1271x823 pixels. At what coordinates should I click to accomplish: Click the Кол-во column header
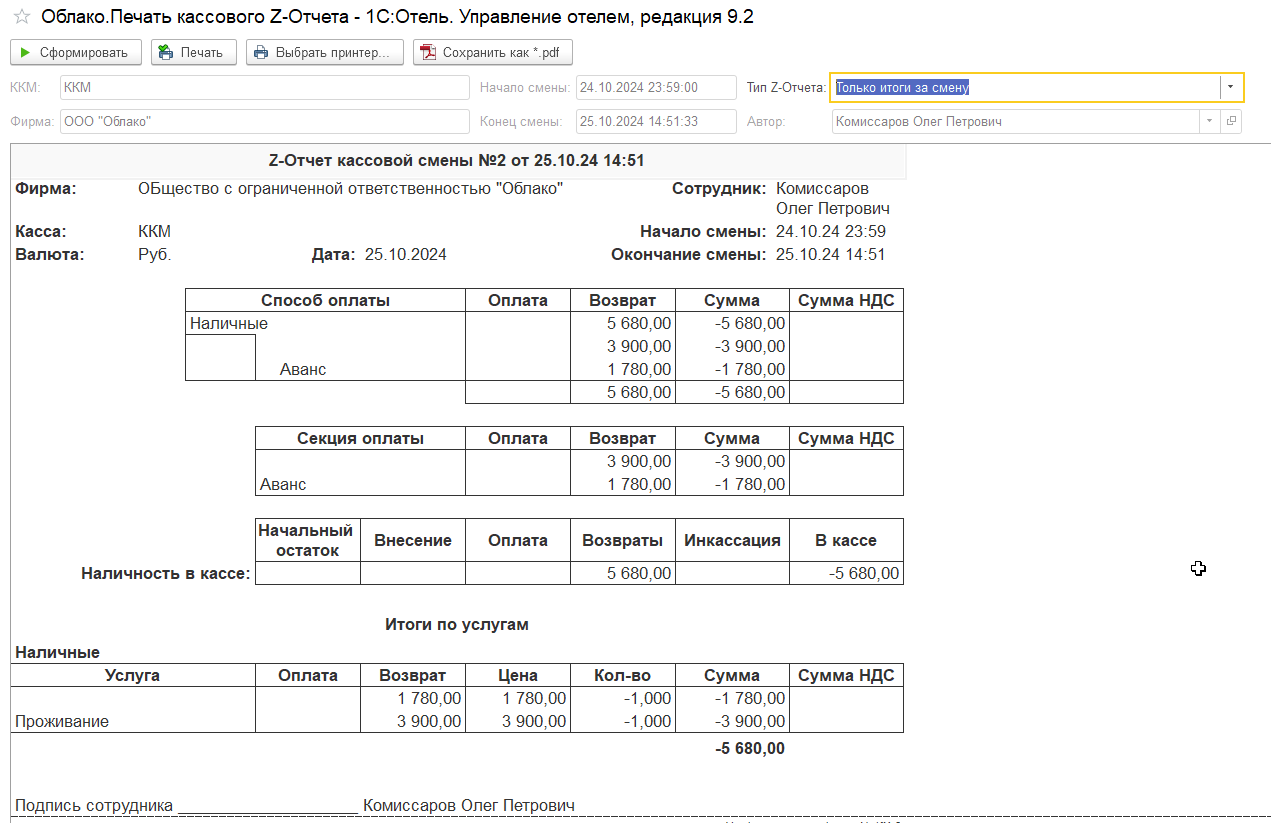623,675
